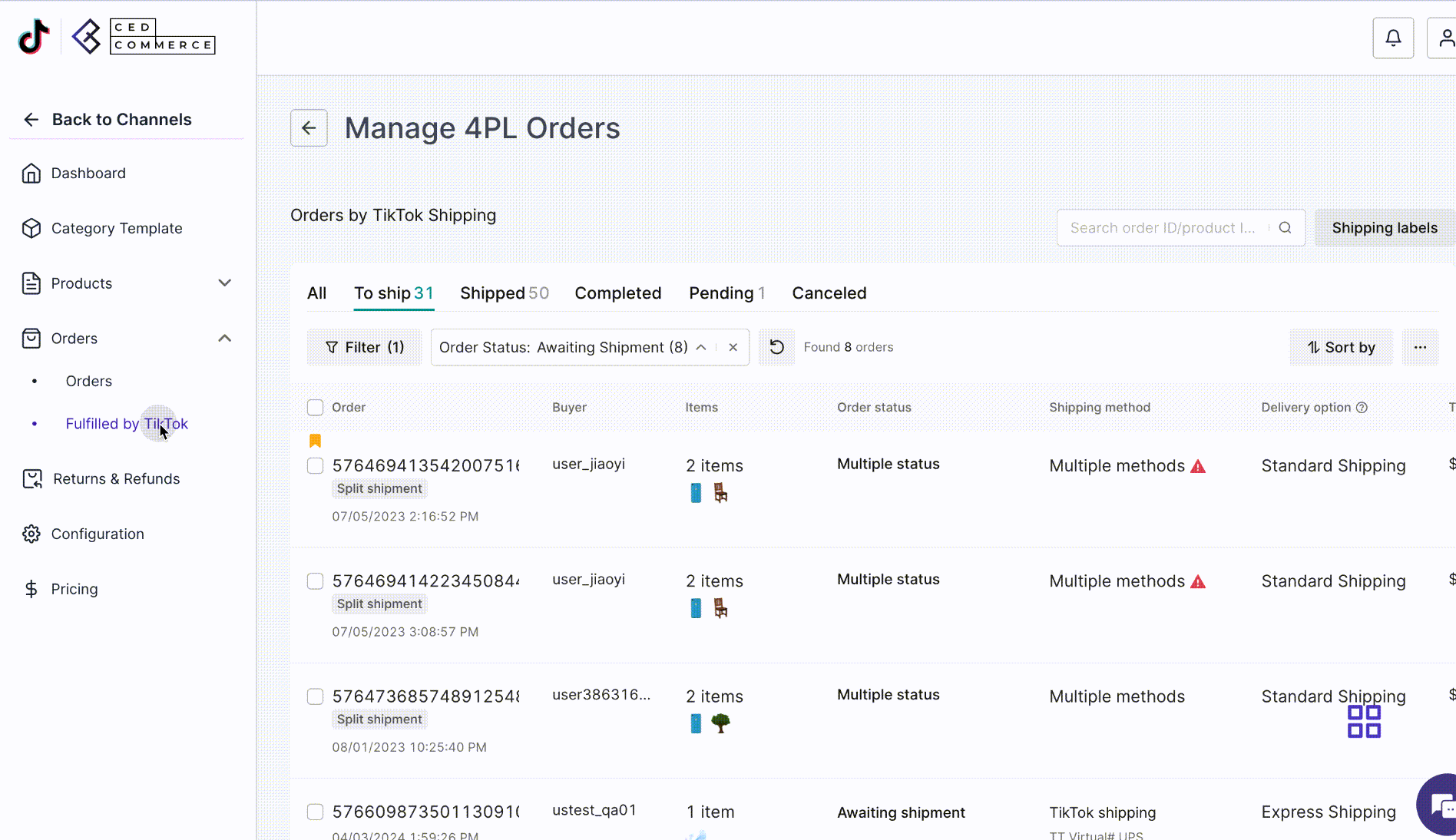Click the back arrow beside Manage 4PL Orders
The height and width of the screenshot is (840, 1456).
coord(309,128)
